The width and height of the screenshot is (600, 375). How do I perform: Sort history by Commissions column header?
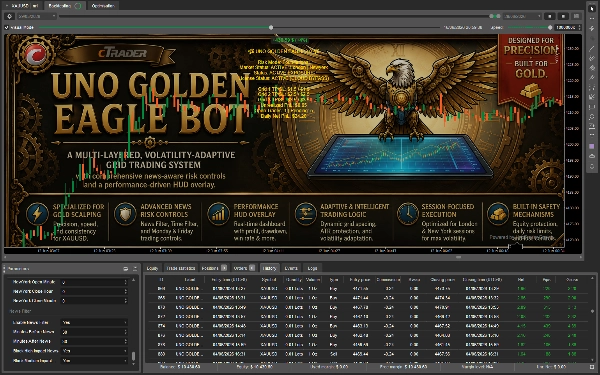[x=388, y=279]
